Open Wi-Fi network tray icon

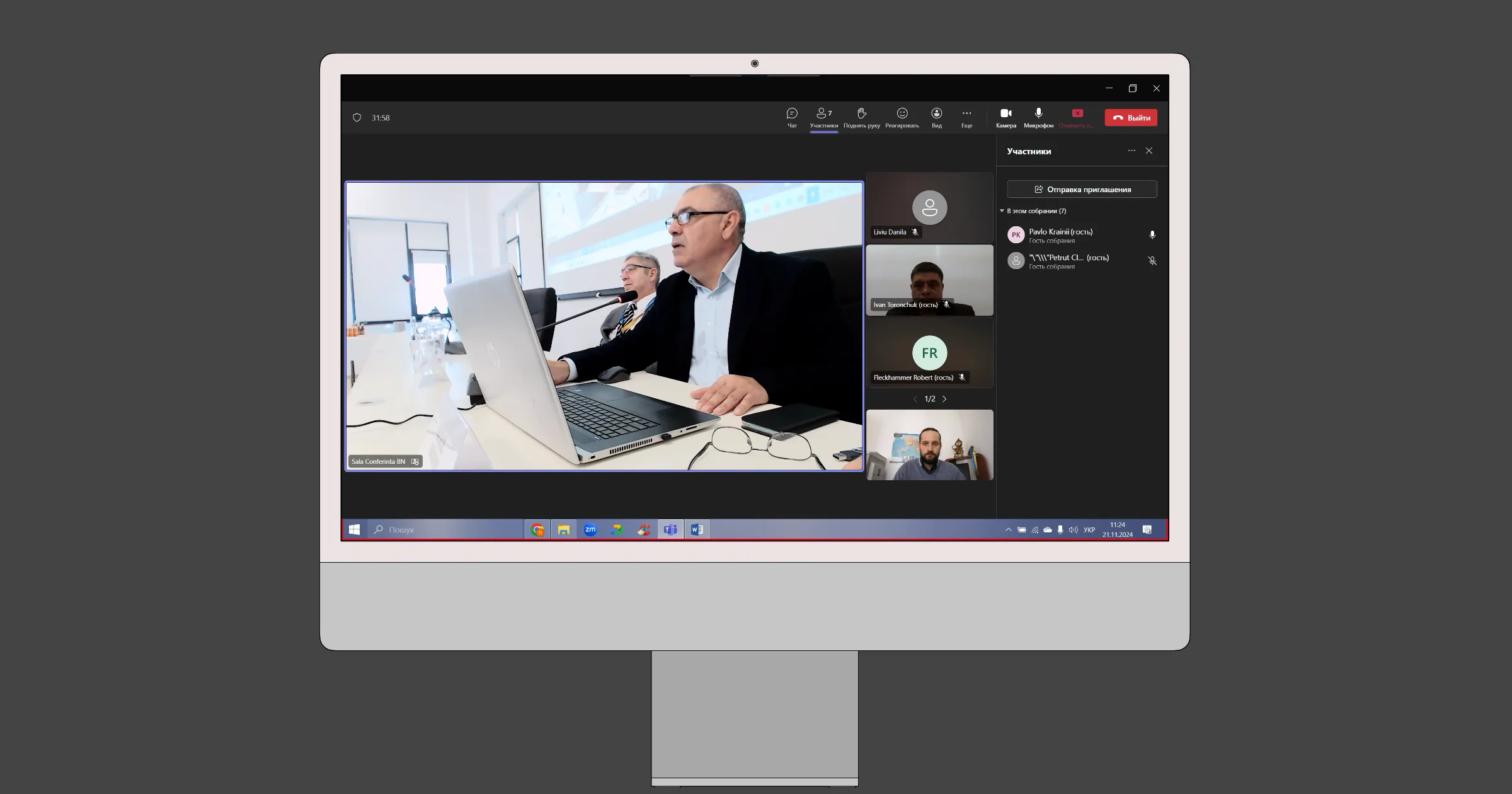point(1034,530)
